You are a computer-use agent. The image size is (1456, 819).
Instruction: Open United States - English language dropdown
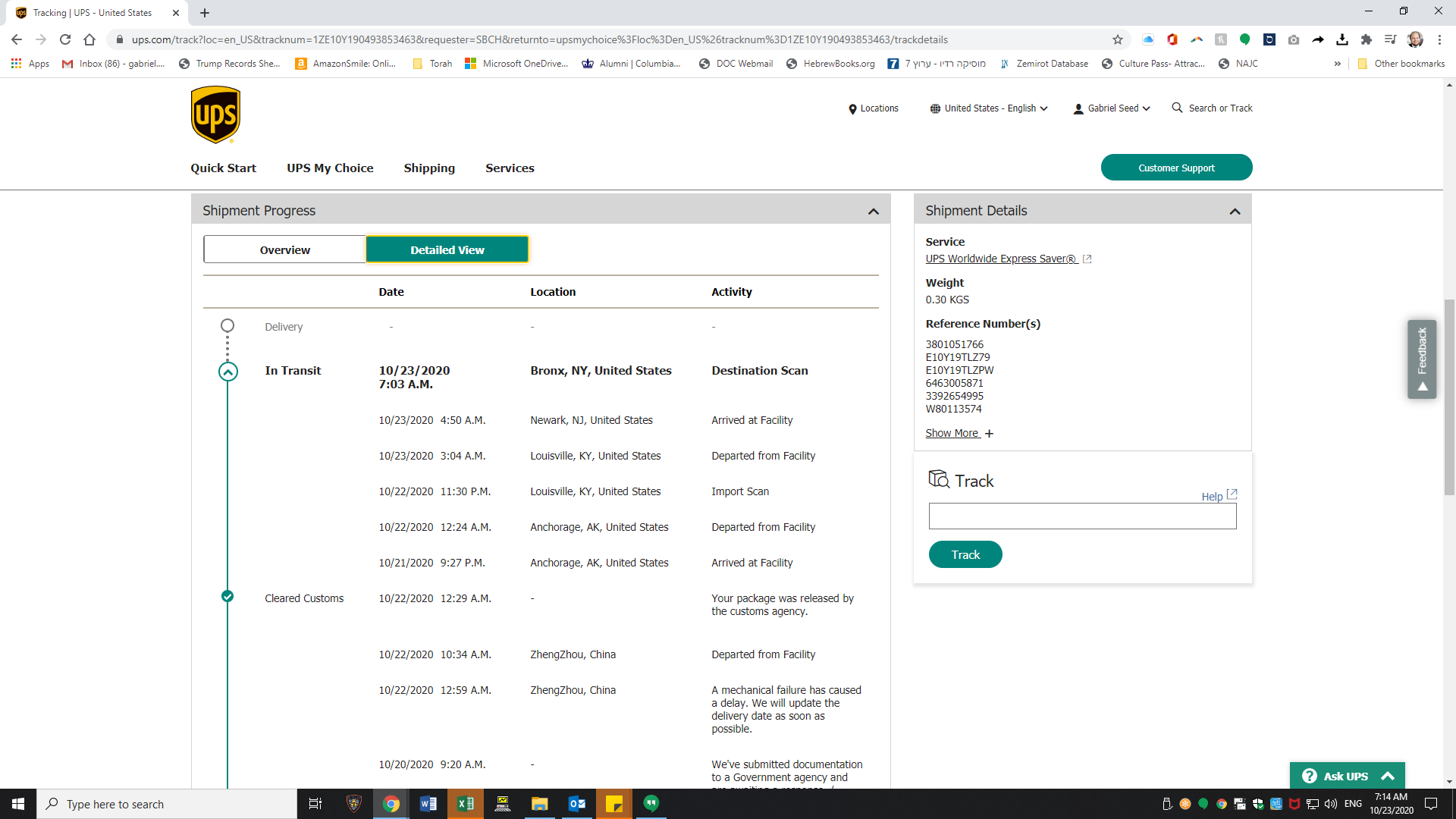[x=989, y=108]
